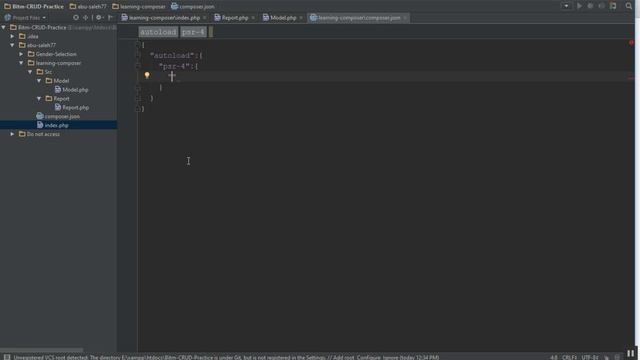
Task: Click learning-composer in navigation bar
Action: (139, 7)
